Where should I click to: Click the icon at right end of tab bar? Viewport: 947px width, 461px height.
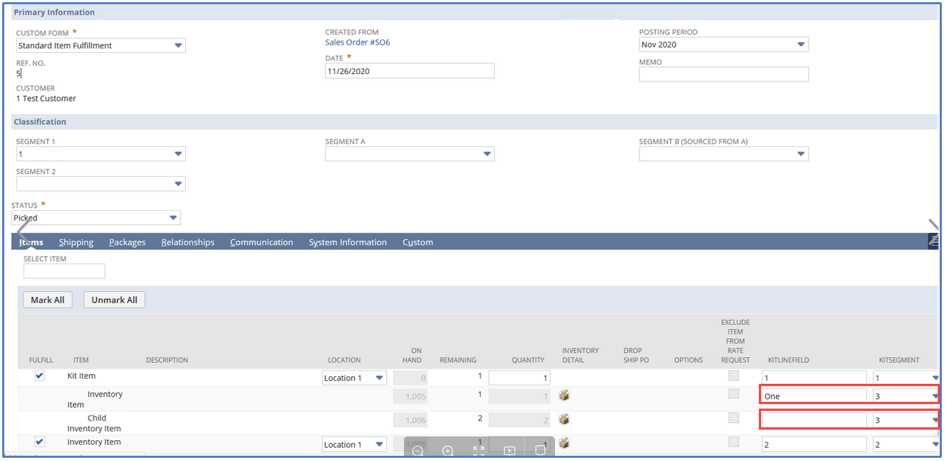coord(933,242)
